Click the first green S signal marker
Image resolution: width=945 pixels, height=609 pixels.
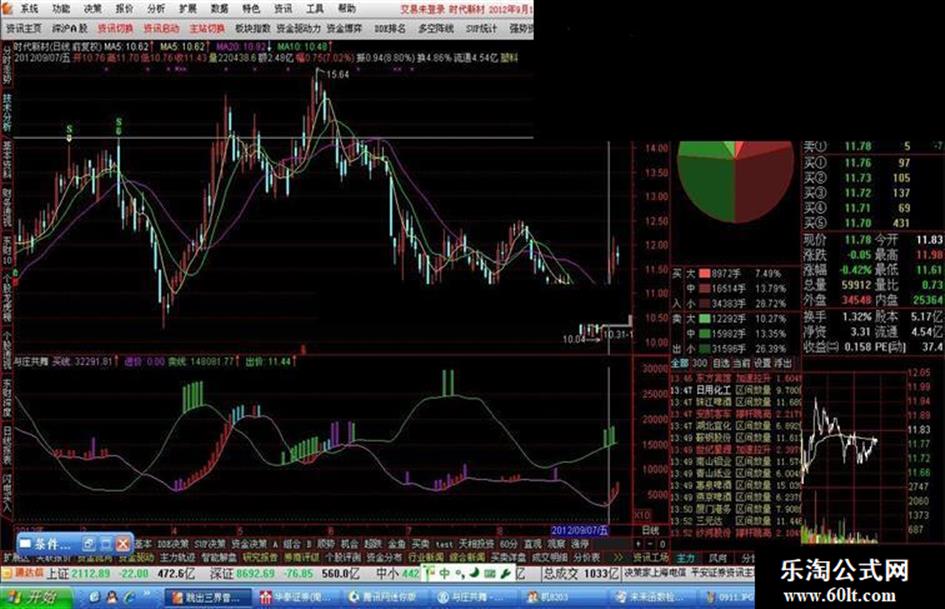pyautogui.click(x=69, y=129)
